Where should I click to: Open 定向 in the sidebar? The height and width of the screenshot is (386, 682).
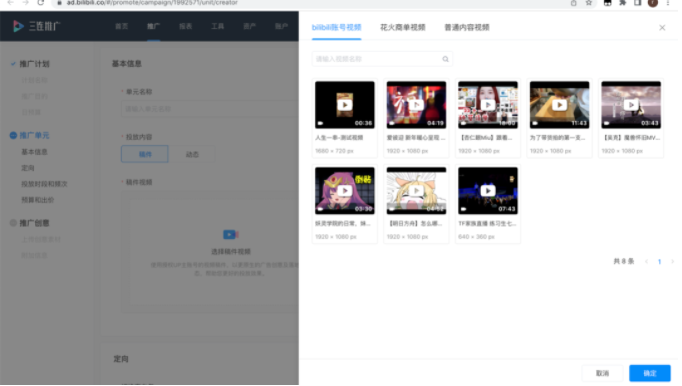(x=28, y=168)
